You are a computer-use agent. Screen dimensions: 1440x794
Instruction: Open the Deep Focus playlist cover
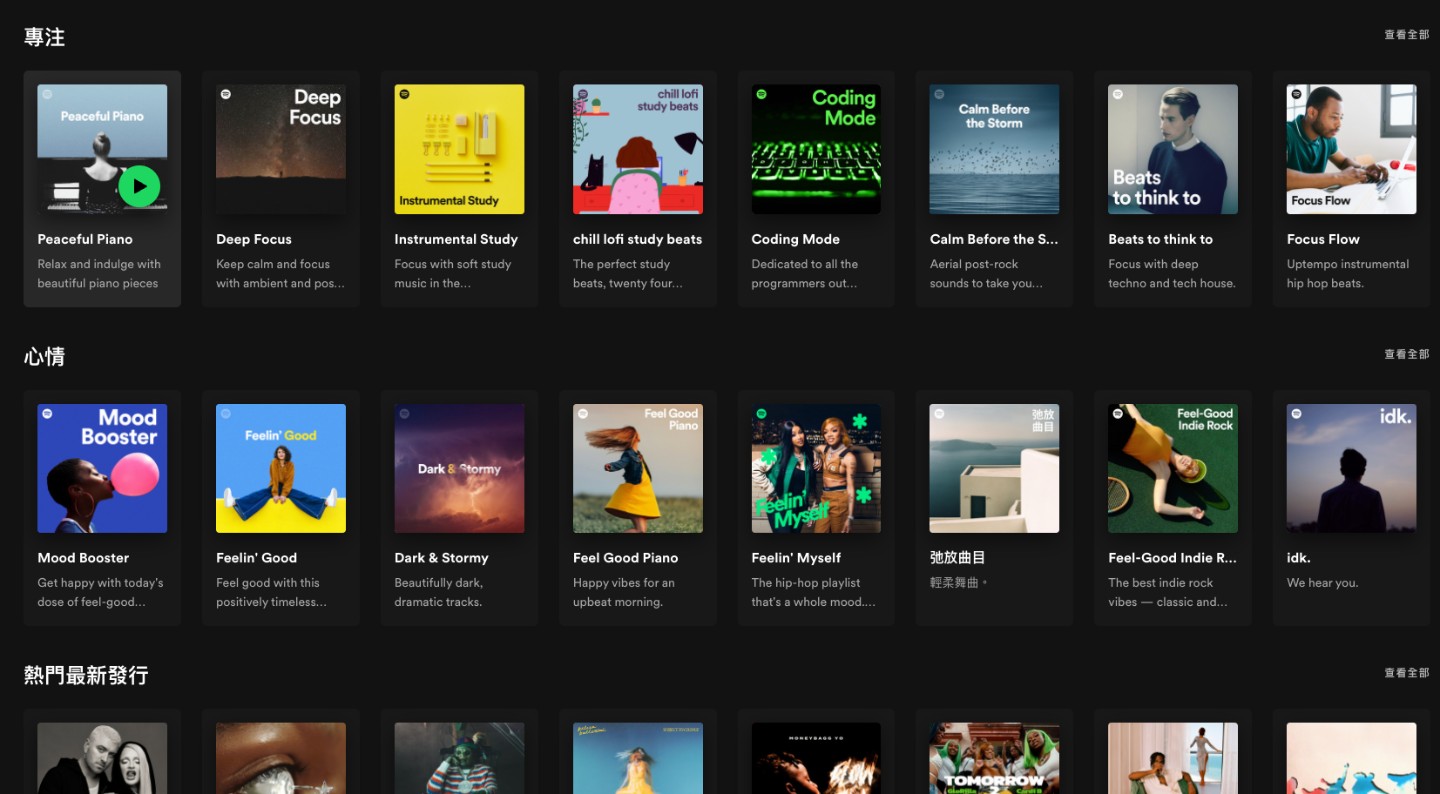(x=281, y=149)
